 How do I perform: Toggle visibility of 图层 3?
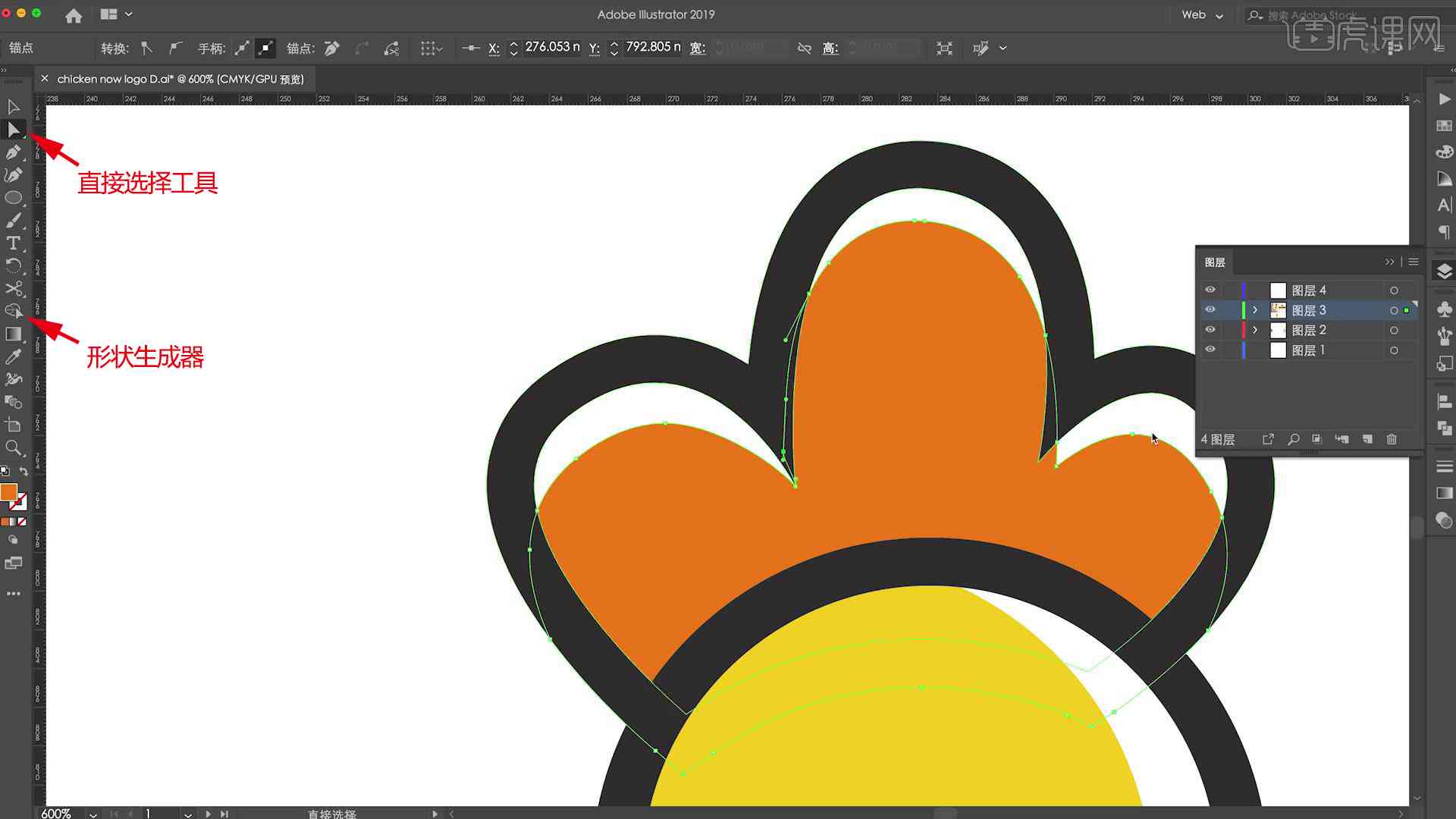[1210, 309]
